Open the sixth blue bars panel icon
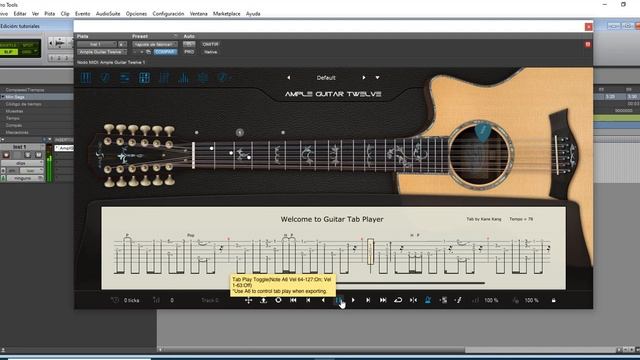The height and width of the screenshot is (360, 640). (183, 78)
